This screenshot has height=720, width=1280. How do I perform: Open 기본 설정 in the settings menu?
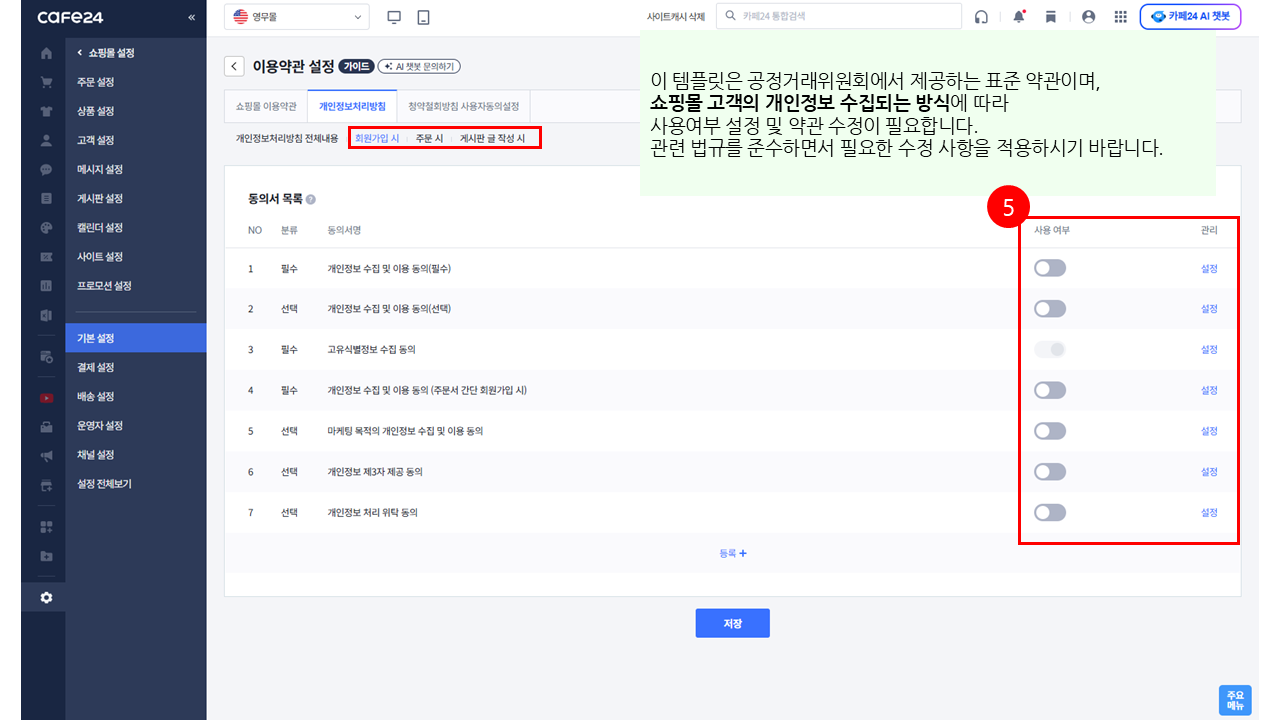[136, 338]
